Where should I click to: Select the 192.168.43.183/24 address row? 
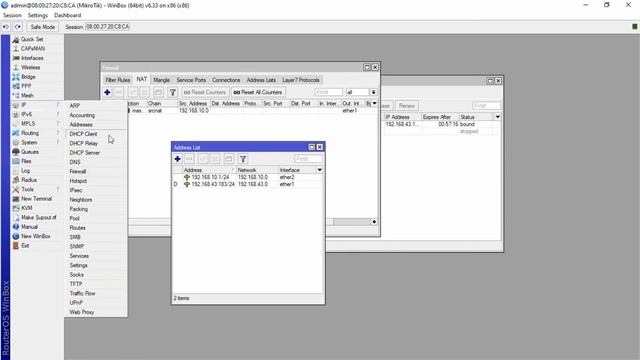247,184
